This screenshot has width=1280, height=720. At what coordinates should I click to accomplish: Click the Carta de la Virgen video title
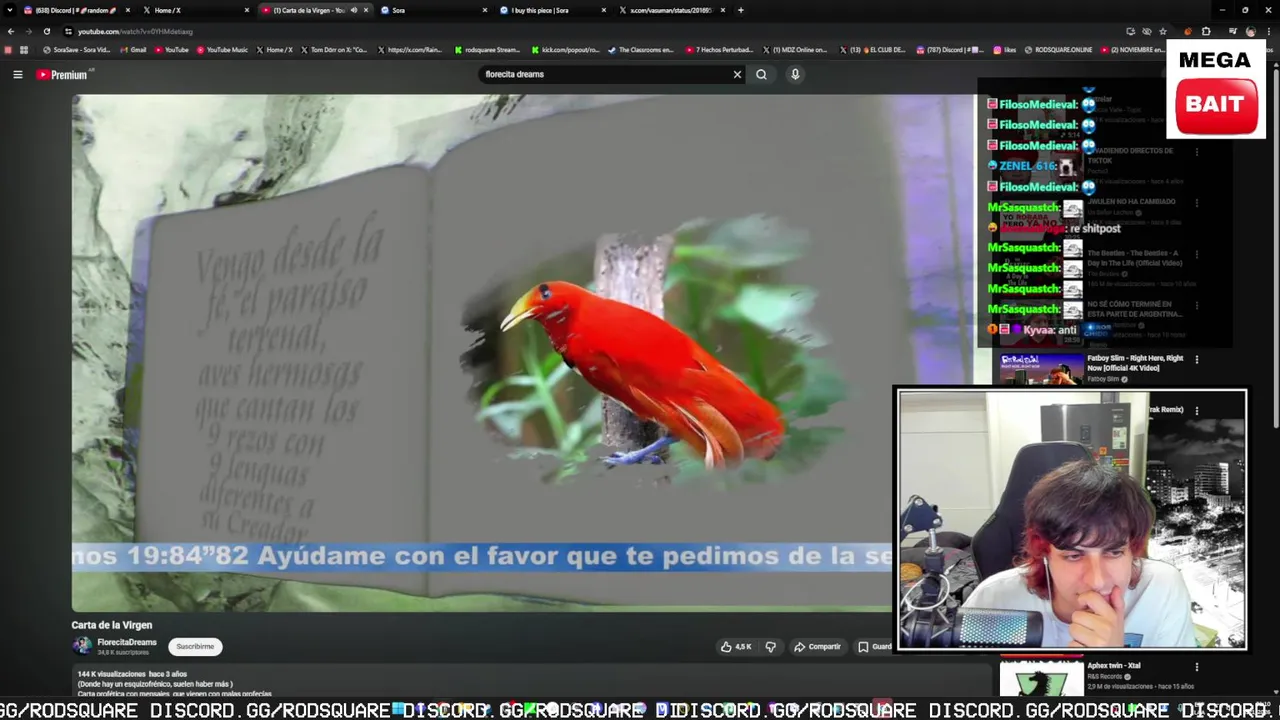pos(111,625)
